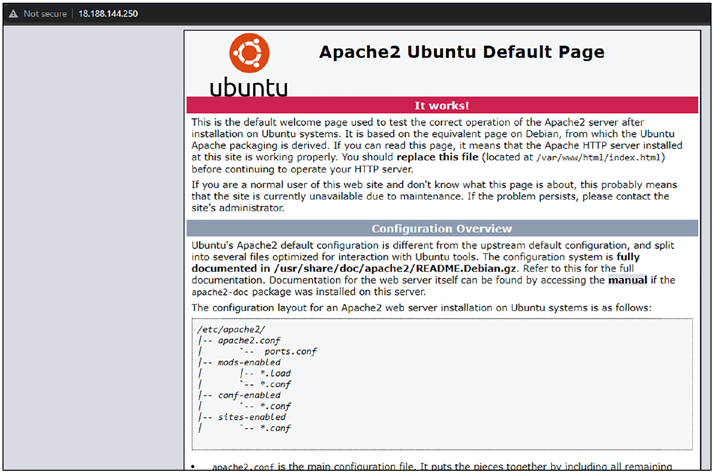
Task: Click the '/var/www/html/index.html' path text
Action: click(x=598, y=158)
